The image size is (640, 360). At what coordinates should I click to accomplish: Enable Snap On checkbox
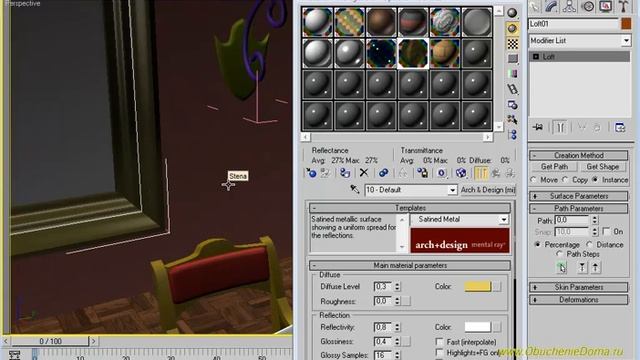click(x=607, y=231)
